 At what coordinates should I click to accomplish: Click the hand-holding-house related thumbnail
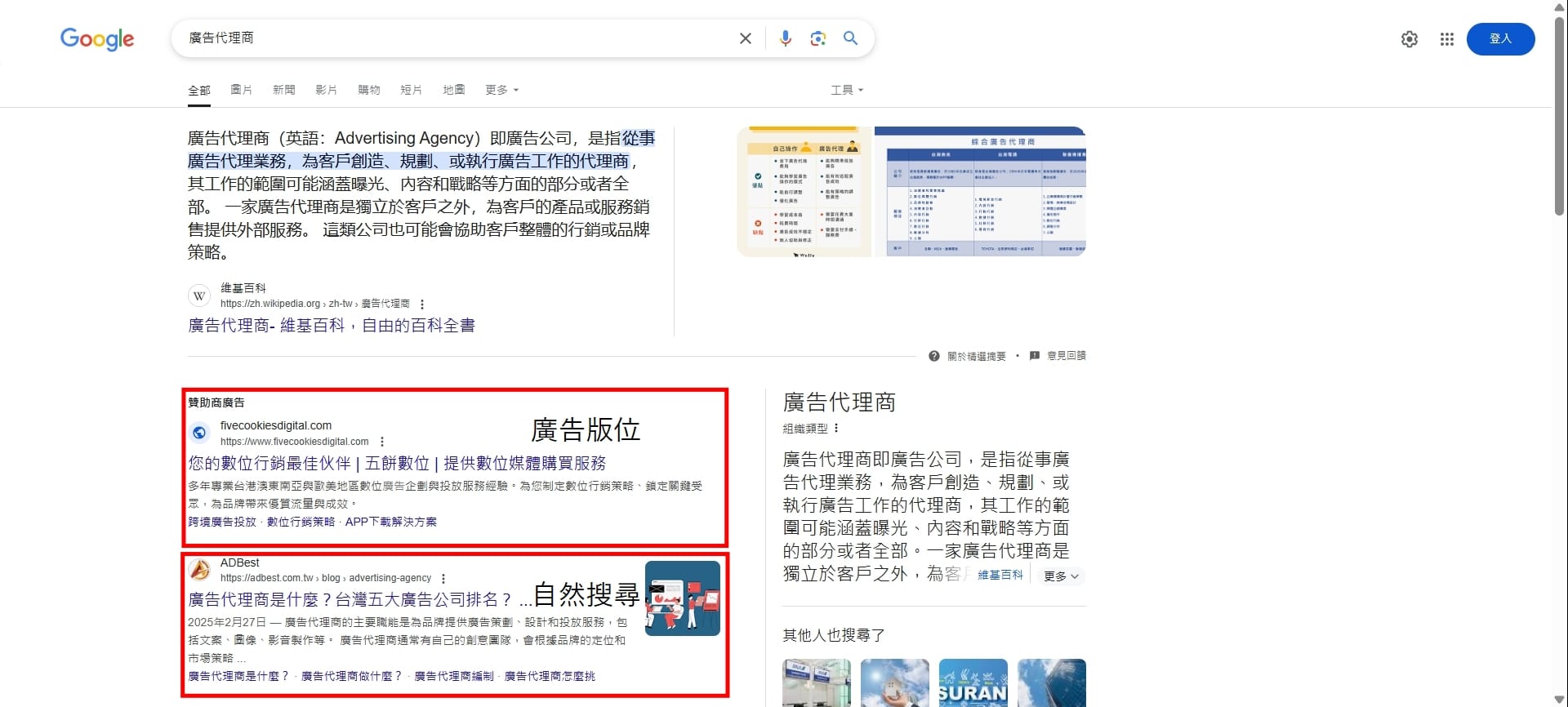[895, 683]
